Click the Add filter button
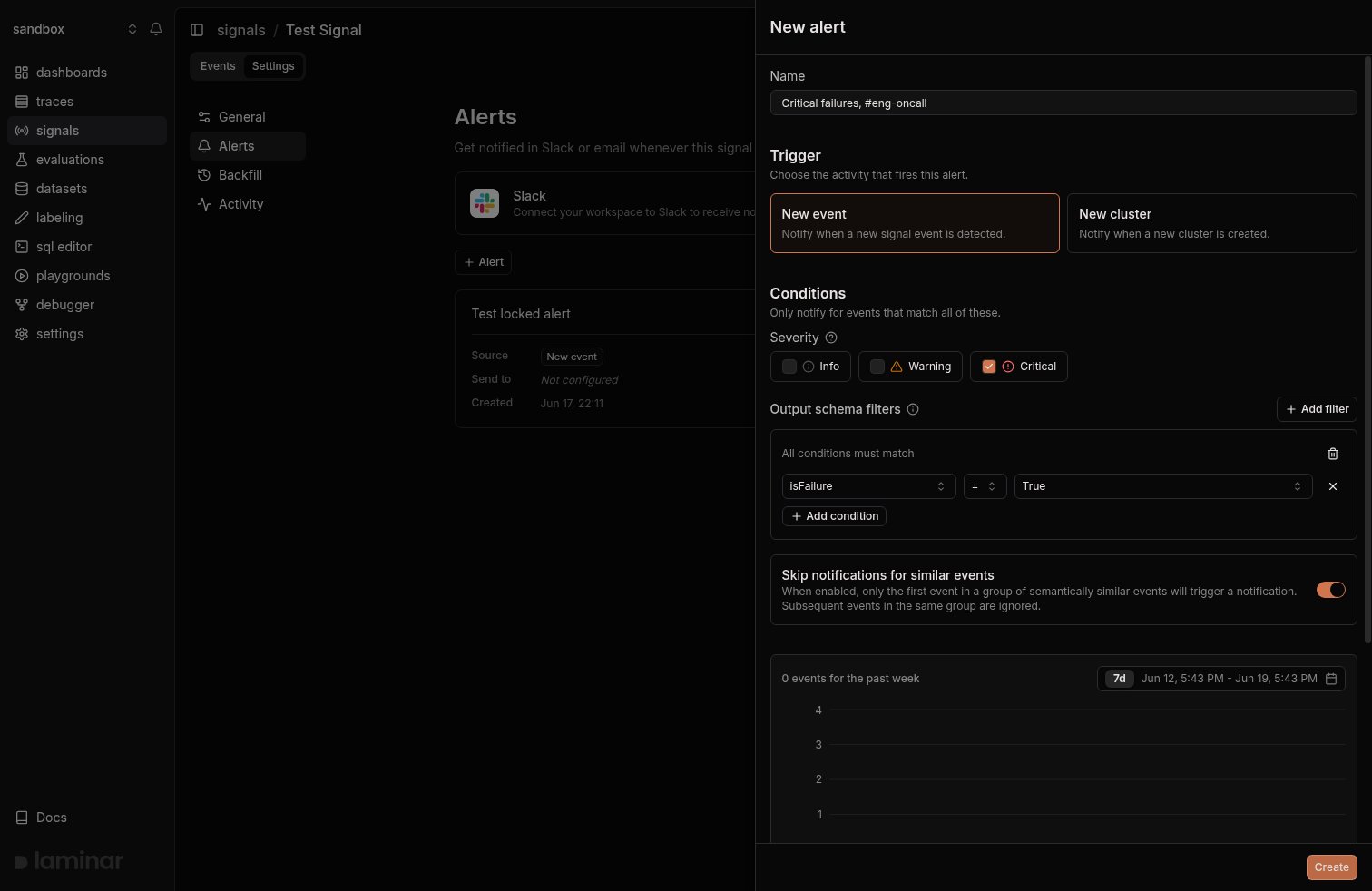This screenshot has width=1372, height=891. (1317, 409)
